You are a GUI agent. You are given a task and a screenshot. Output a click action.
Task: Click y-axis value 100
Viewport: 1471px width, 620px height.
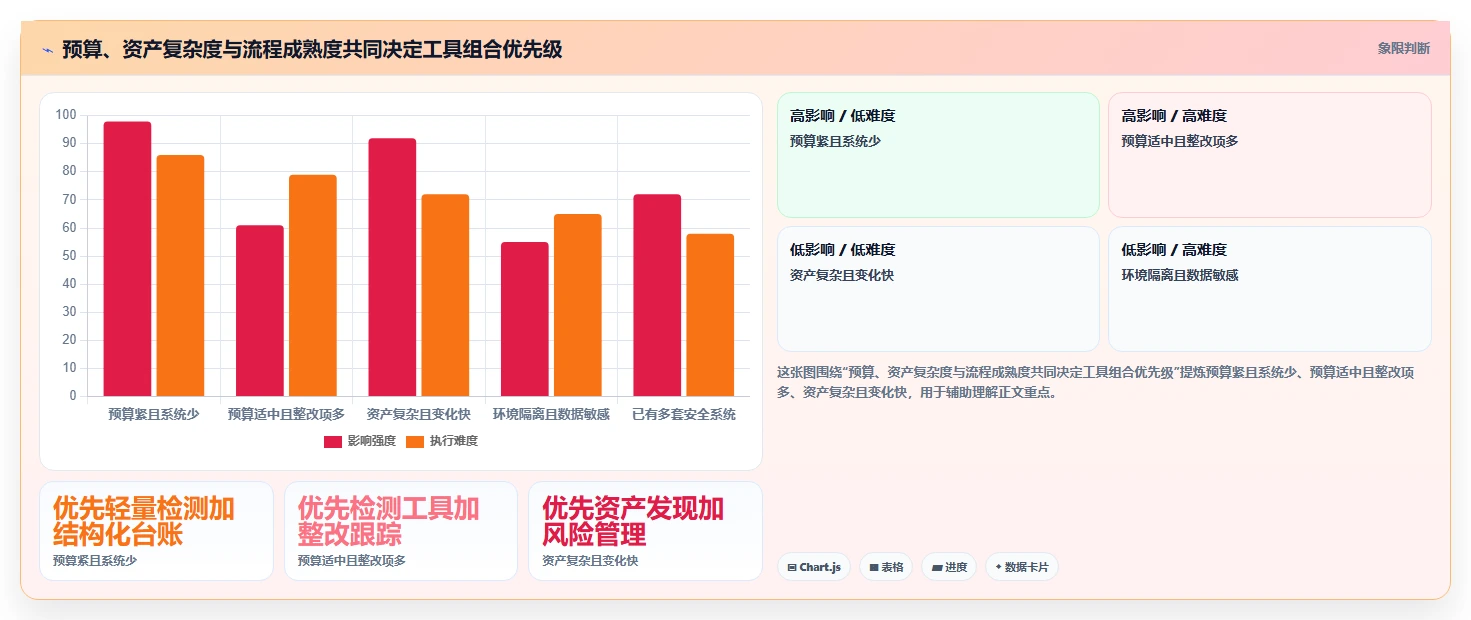(66, 115)
